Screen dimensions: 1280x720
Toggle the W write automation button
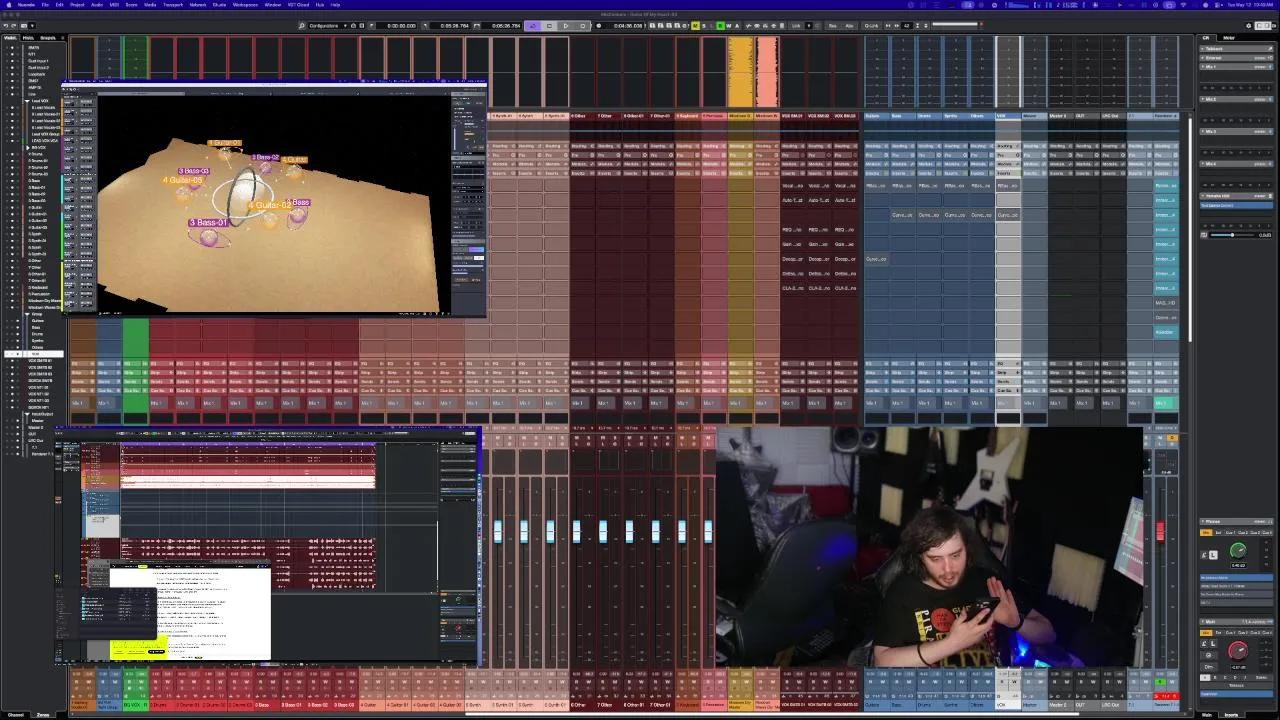(728, 25)
